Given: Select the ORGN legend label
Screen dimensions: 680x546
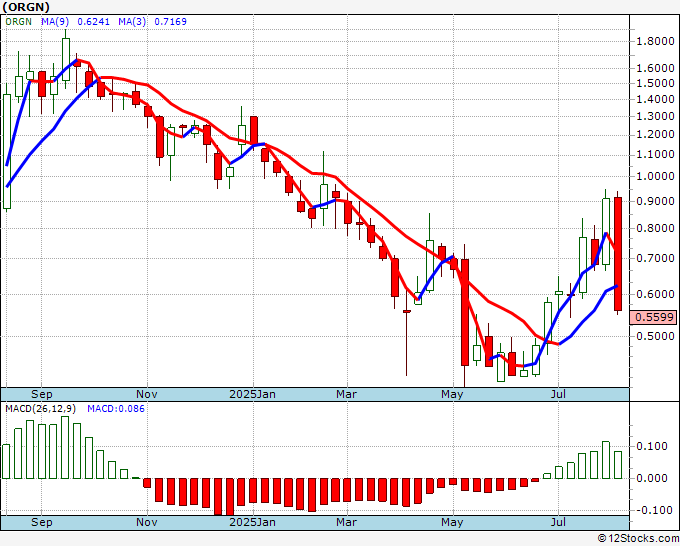Looking at the screenshot, I should [19, 21].
